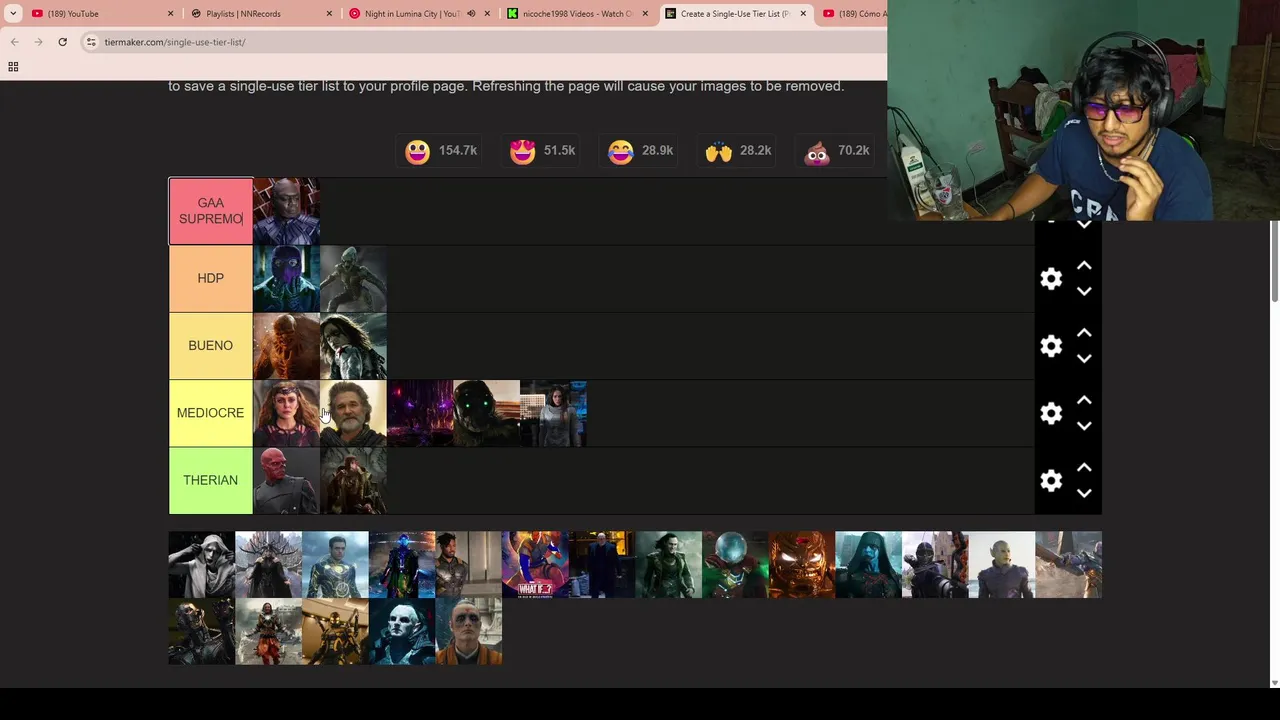
Task: Click the page vertical scrollbar
Action: [x=1274, y=260]
